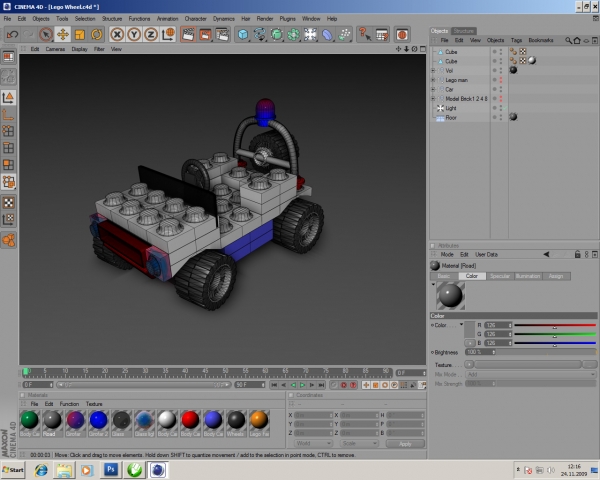The width and height of the screenshot is (600, 480).
Task: Open the Materials Function menu
Action: [x=69, y=404]
